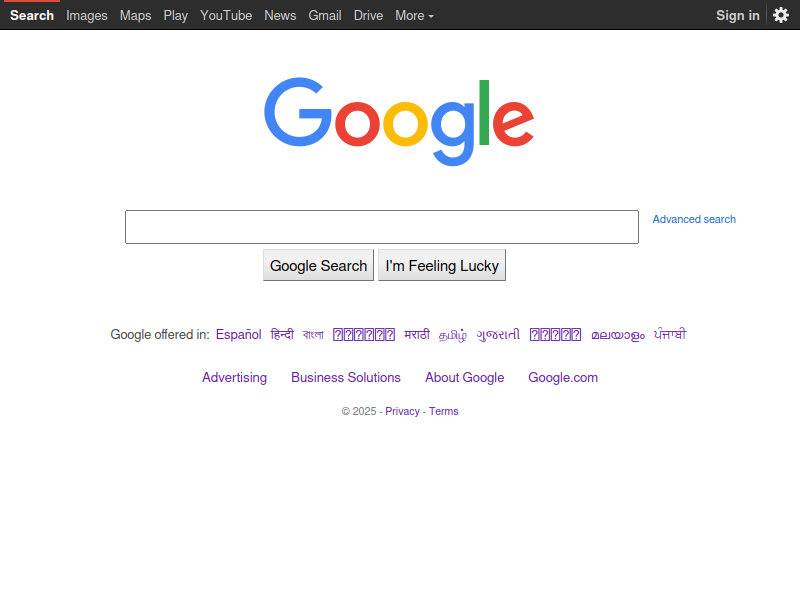This screenshot has width=800, height=600.
Task: Select News in top bar
Action: point(280,16)
